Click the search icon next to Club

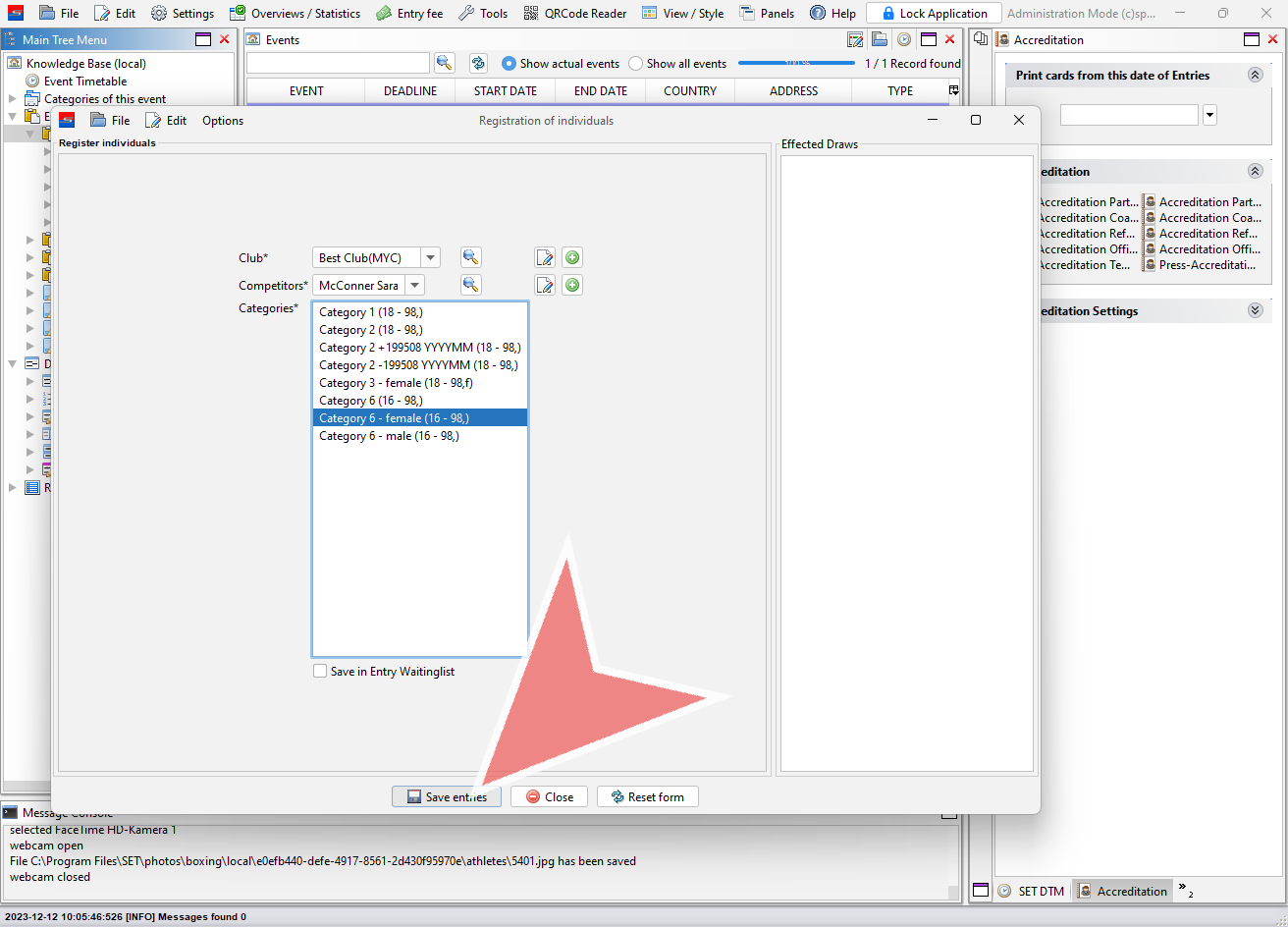471,257
